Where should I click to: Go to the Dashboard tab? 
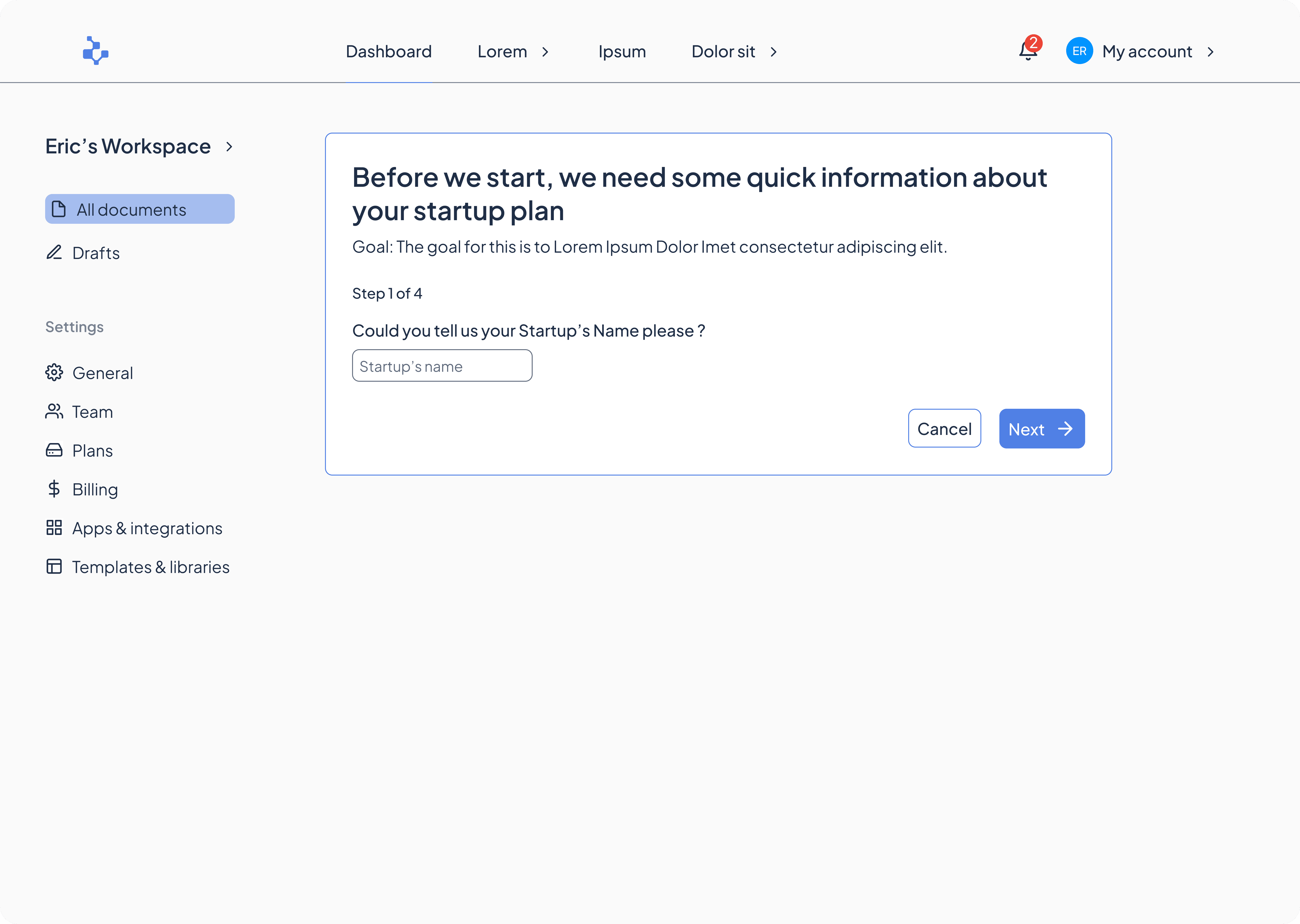tap(389, 52)
